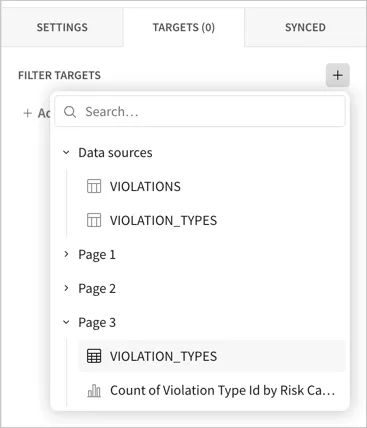
Task: Switch to the Settings tab
Action: (x=62, y=27)
